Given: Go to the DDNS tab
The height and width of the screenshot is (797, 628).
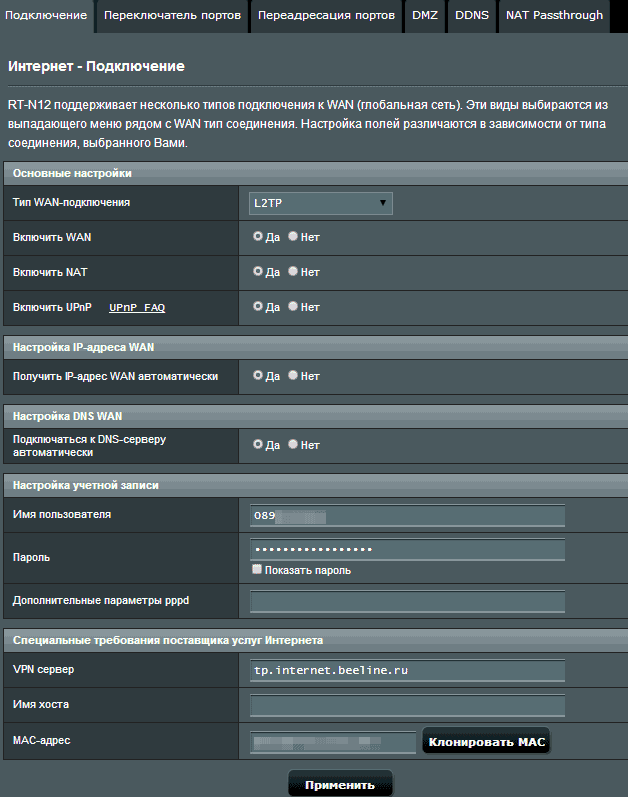Looking at the screenshot, I should (472, 16).
